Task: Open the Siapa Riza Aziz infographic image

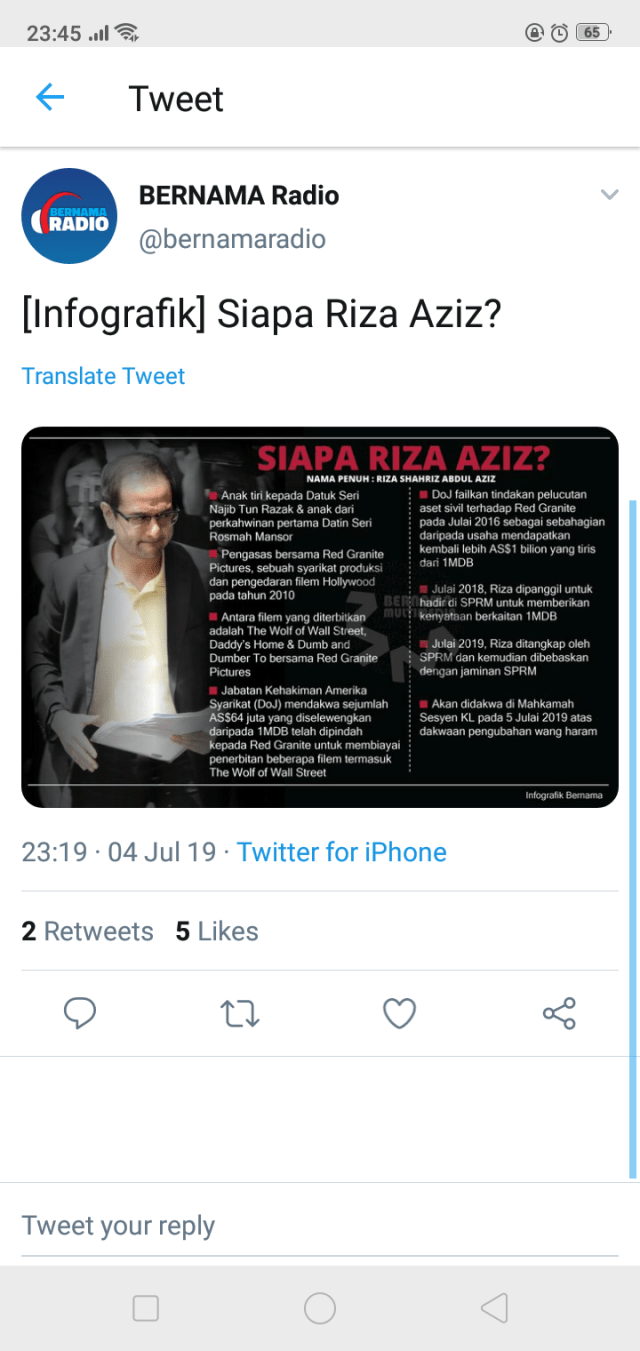Action: click(320, 617)
